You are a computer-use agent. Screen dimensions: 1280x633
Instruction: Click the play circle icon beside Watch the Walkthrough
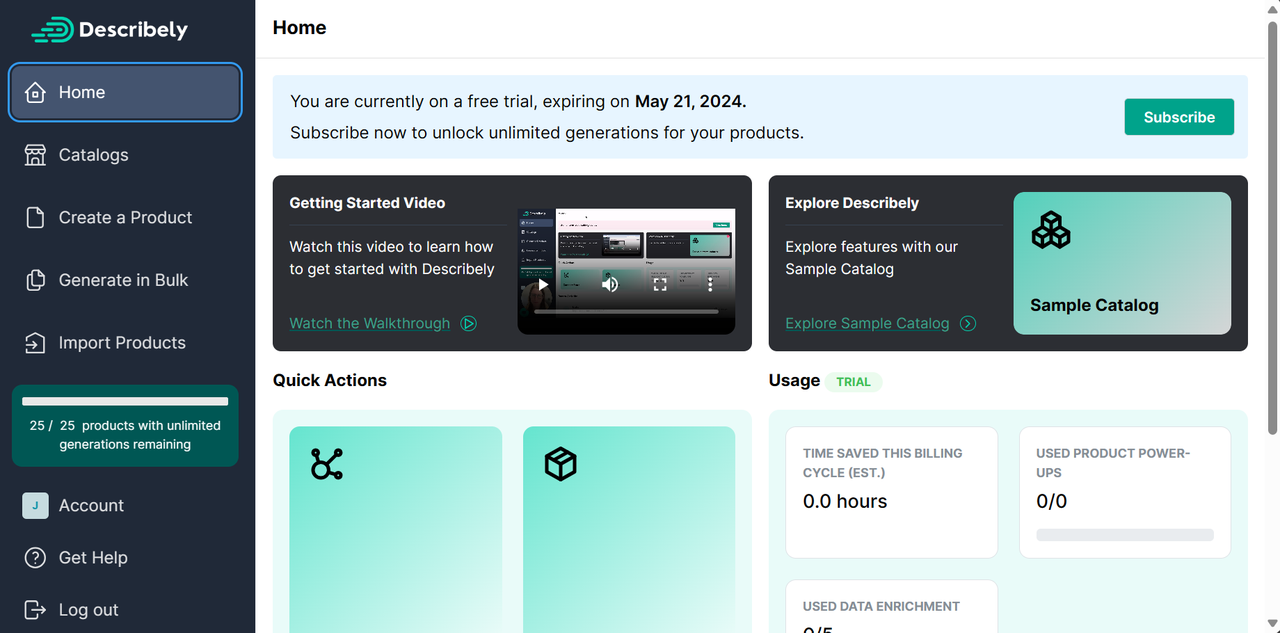pos(468,323)
